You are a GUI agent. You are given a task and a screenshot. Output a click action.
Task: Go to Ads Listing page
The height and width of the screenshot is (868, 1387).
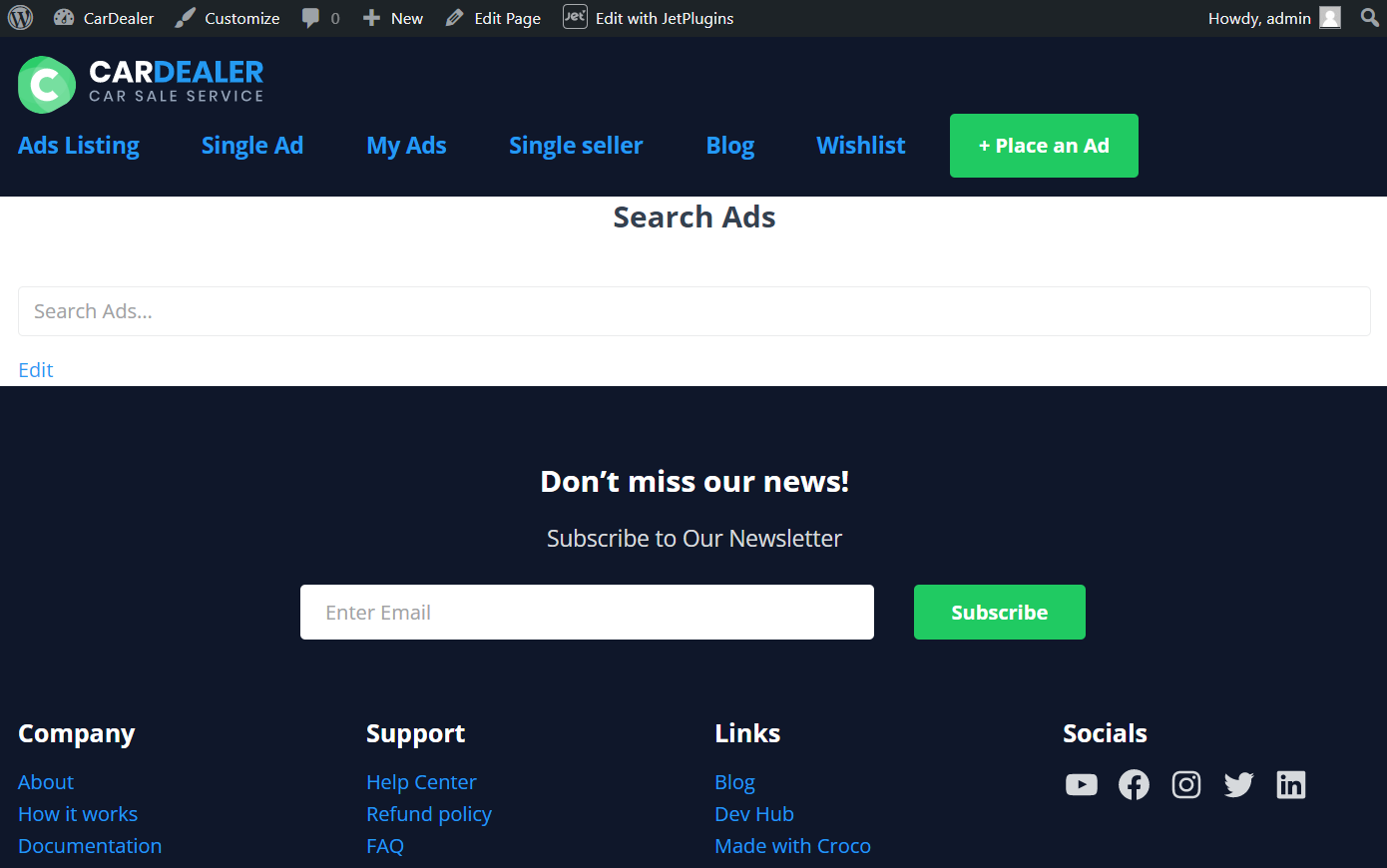pyautogui.click(x=79, y=146)
